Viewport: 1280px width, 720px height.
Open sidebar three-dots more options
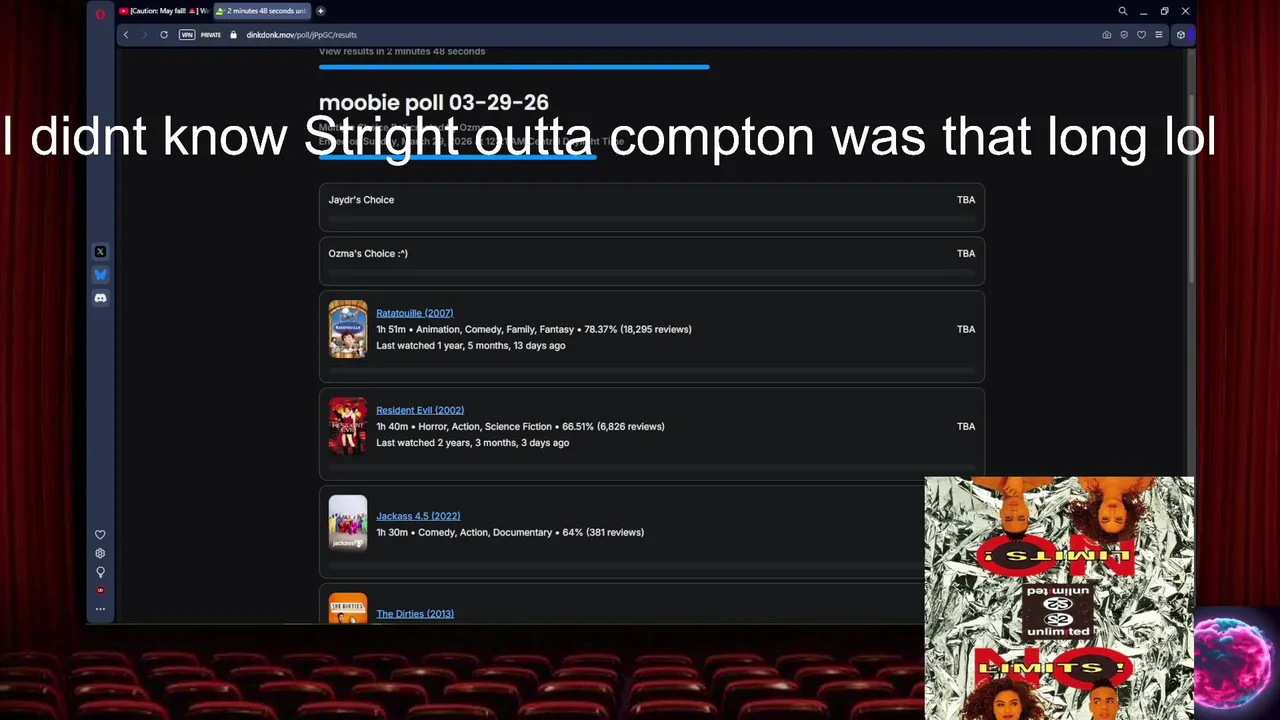100,609
